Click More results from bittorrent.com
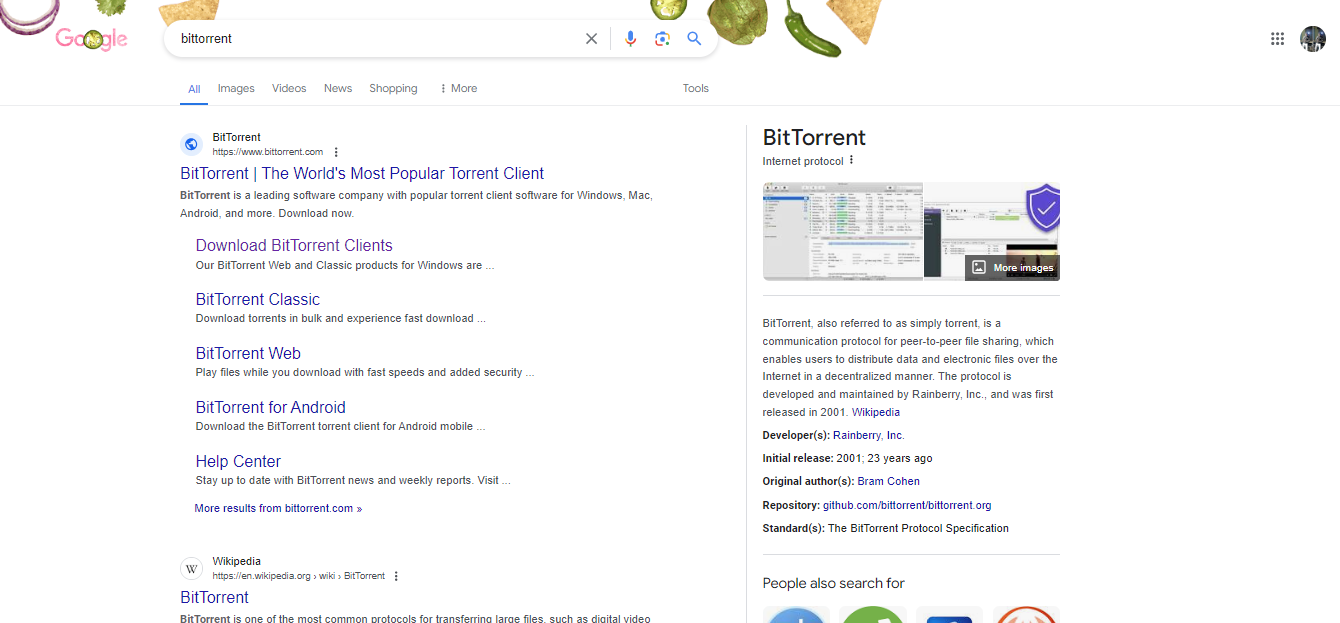 click(x=278, y=508)
